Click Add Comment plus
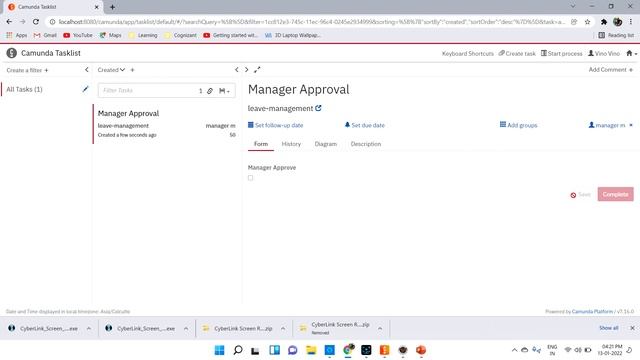Image resolution: width=640 pixels, height=360 pixels. 611,70
